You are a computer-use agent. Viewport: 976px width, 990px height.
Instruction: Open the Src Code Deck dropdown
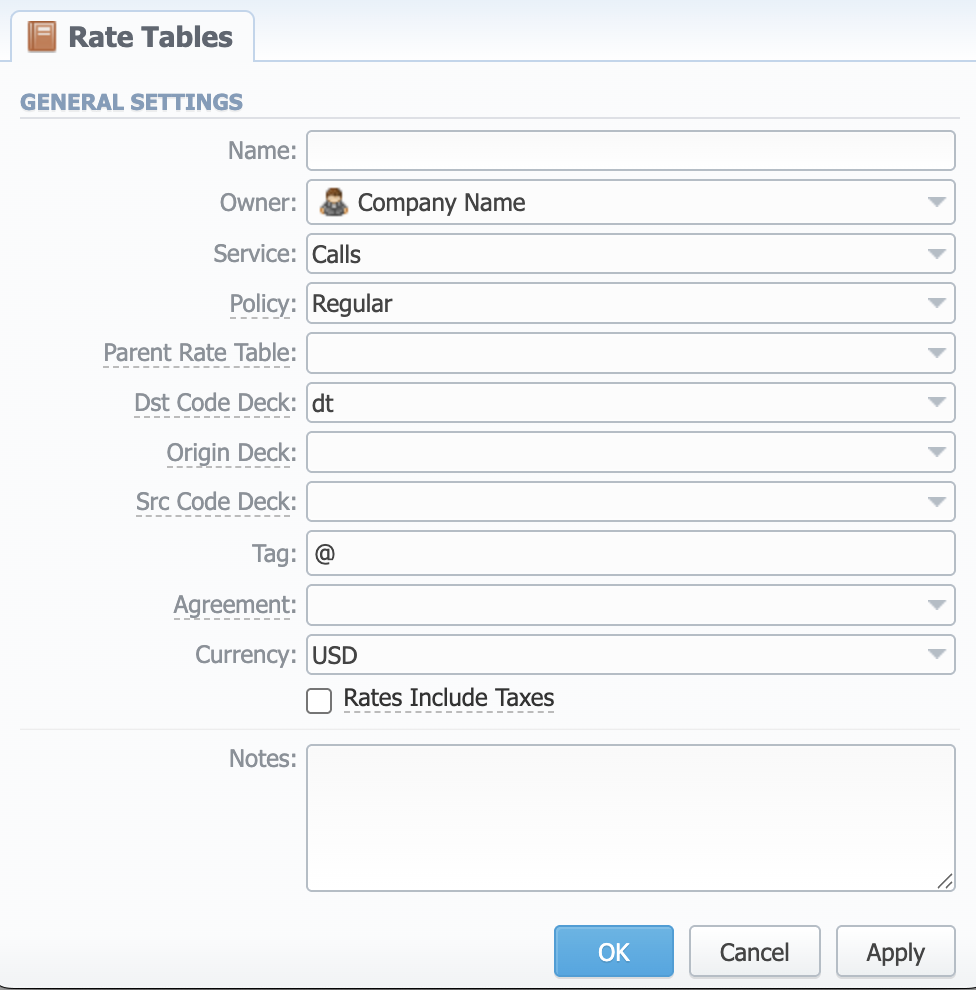[x=937, y=501]
